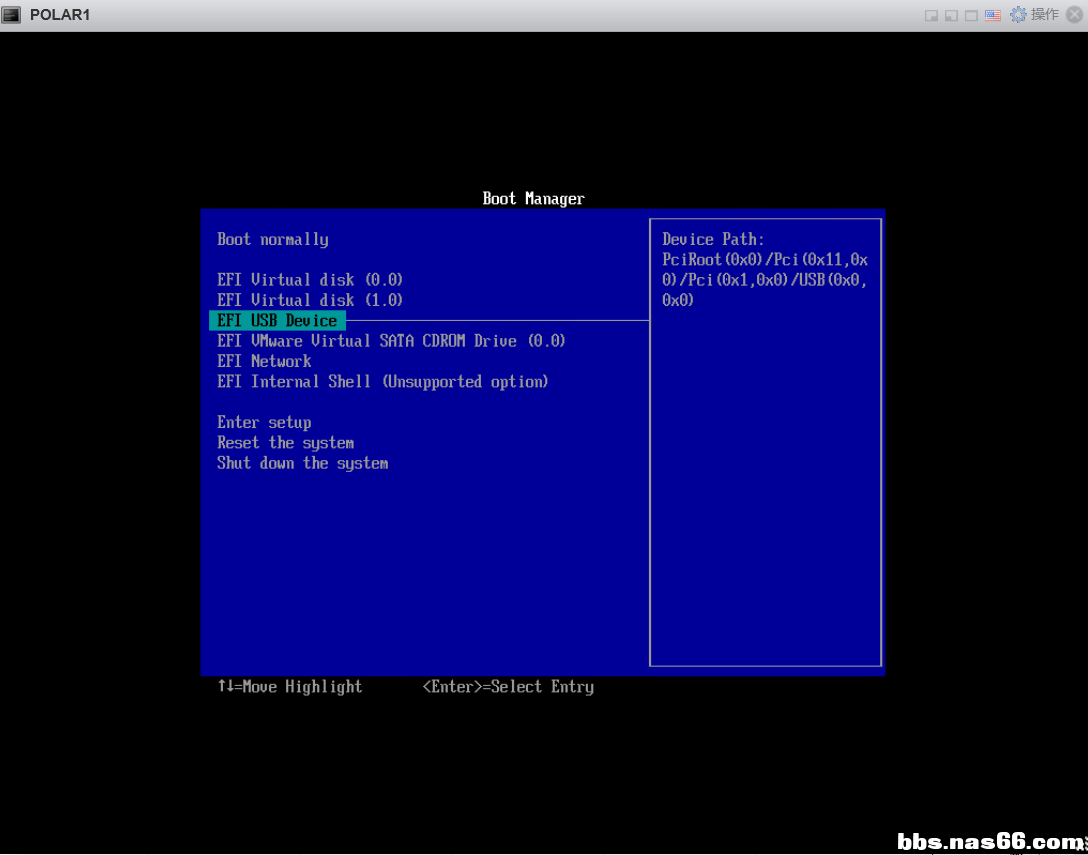The width and height of the screenshot is (1088, 855).
Task: Click the POLAR1 console icon
Action: coord(12,15)
